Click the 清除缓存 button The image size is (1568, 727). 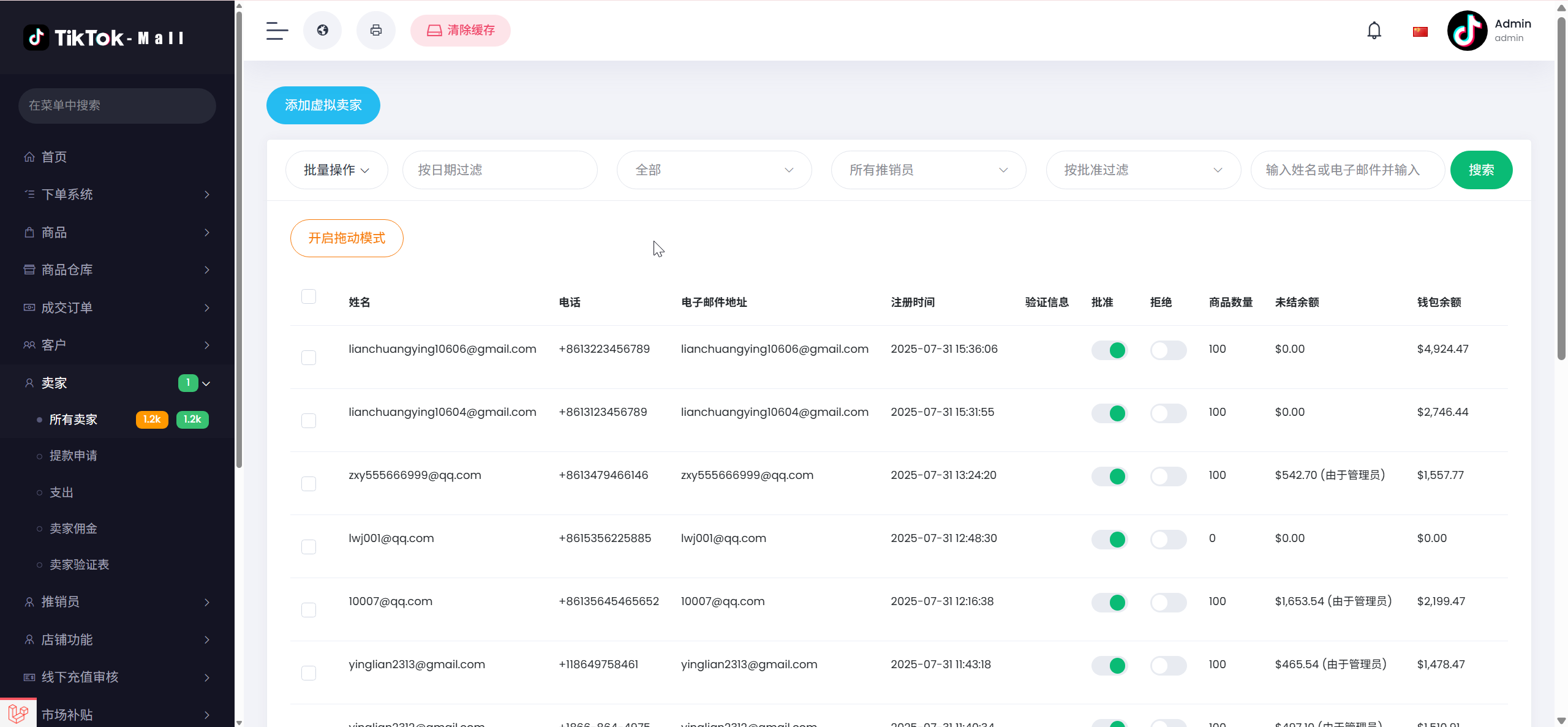pyautogui.click(x=460, y=30)
